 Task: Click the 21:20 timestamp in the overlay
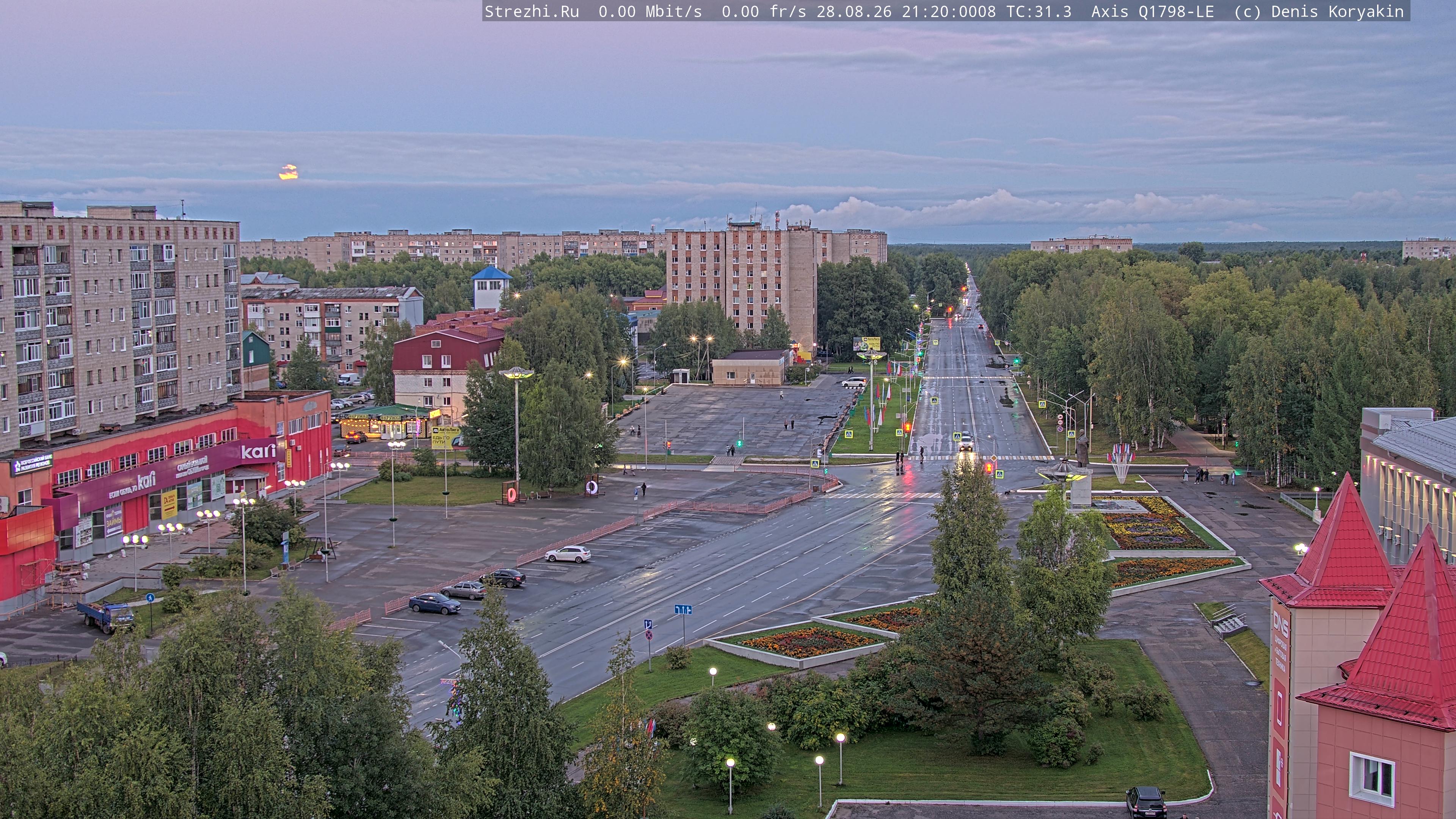(925, 12)
